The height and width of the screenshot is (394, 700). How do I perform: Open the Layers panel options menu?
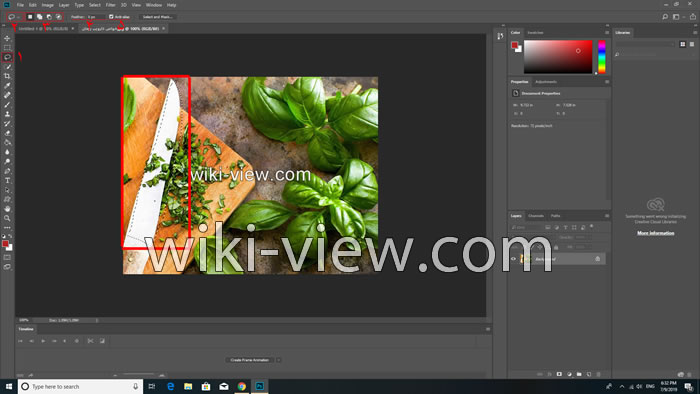(607, 216)
